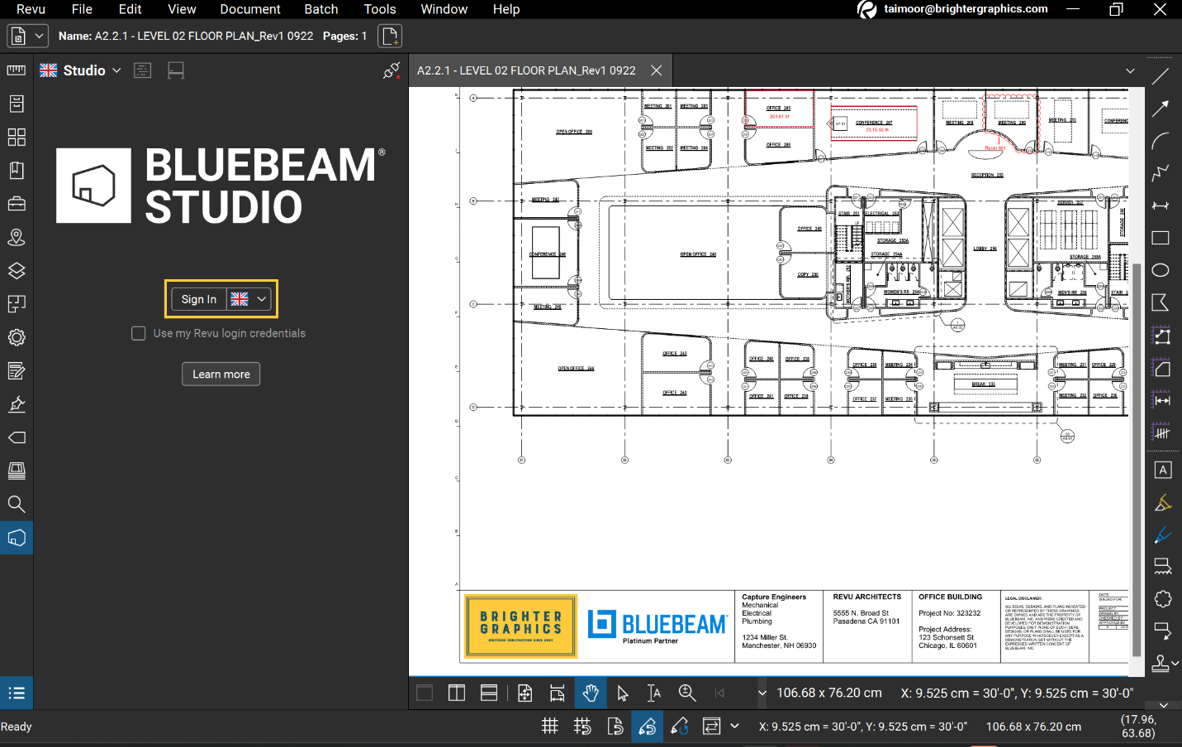This screenshot has height=747, width=1182.
Task: Activate the Pan hand tool
Action: [x=590, y=692]
